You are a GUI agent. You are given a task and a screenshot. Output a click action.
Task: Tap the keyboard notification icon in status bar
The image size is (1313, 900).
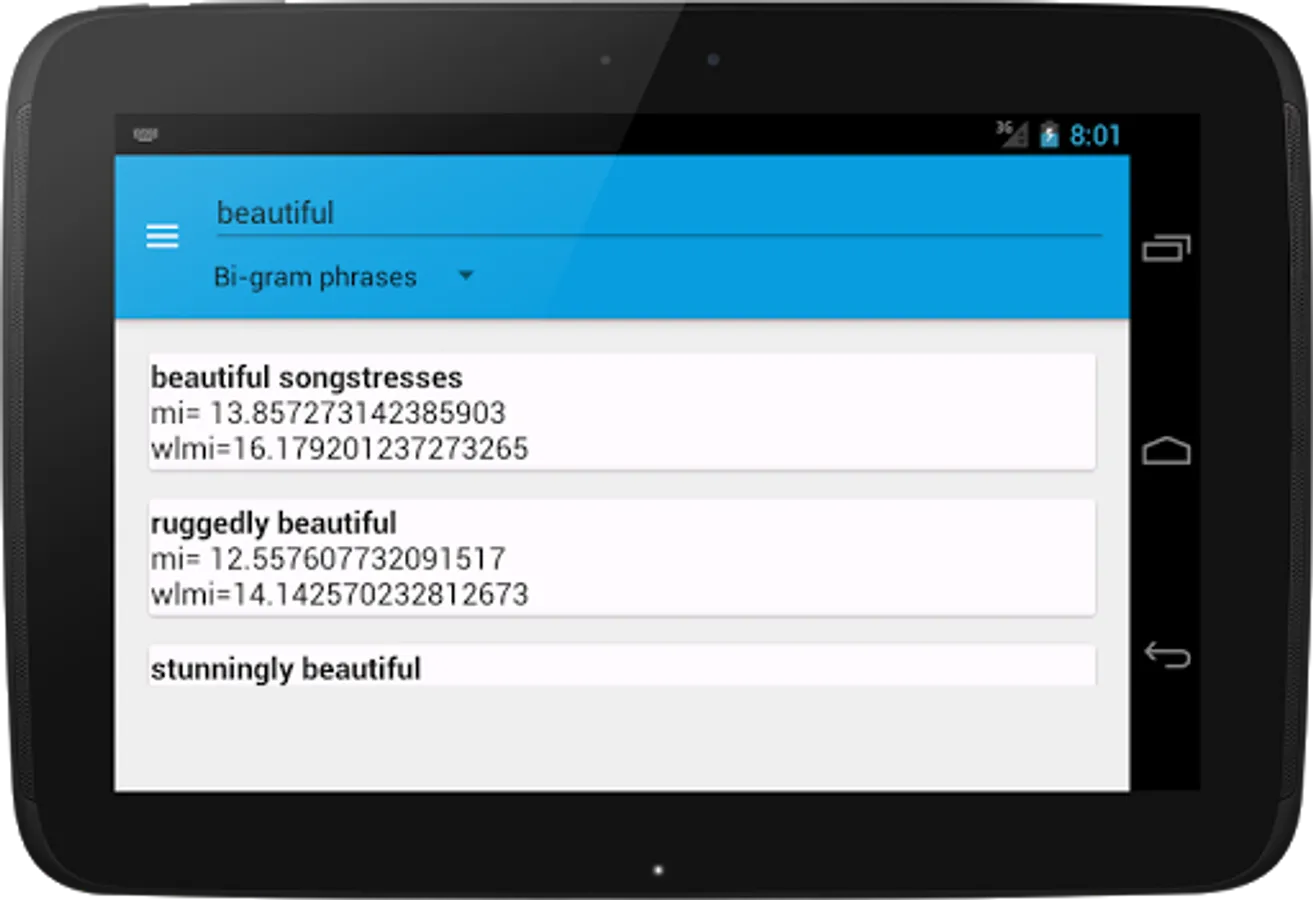click(146, 134)
